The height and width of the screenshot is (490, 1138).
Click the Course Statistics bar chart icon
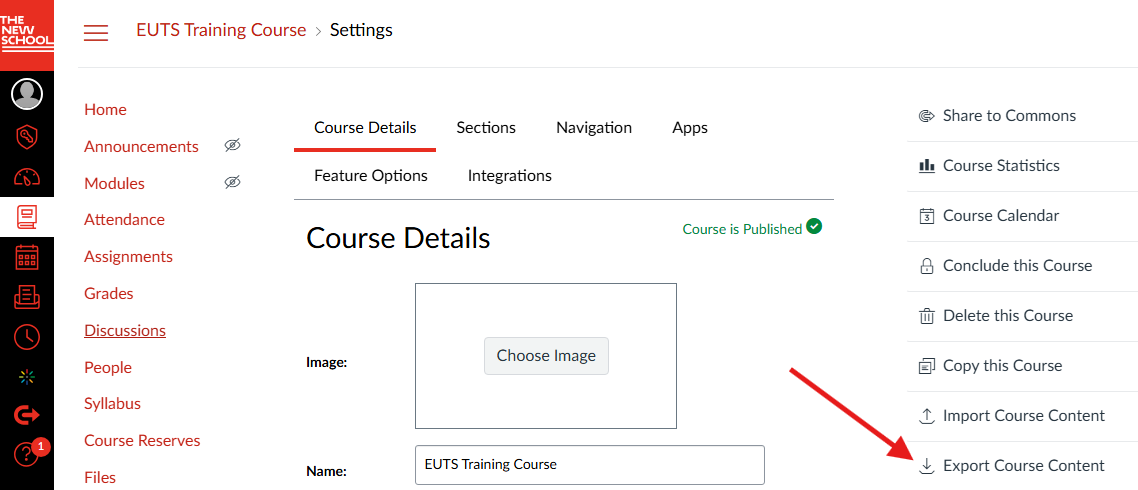point(926,166)
